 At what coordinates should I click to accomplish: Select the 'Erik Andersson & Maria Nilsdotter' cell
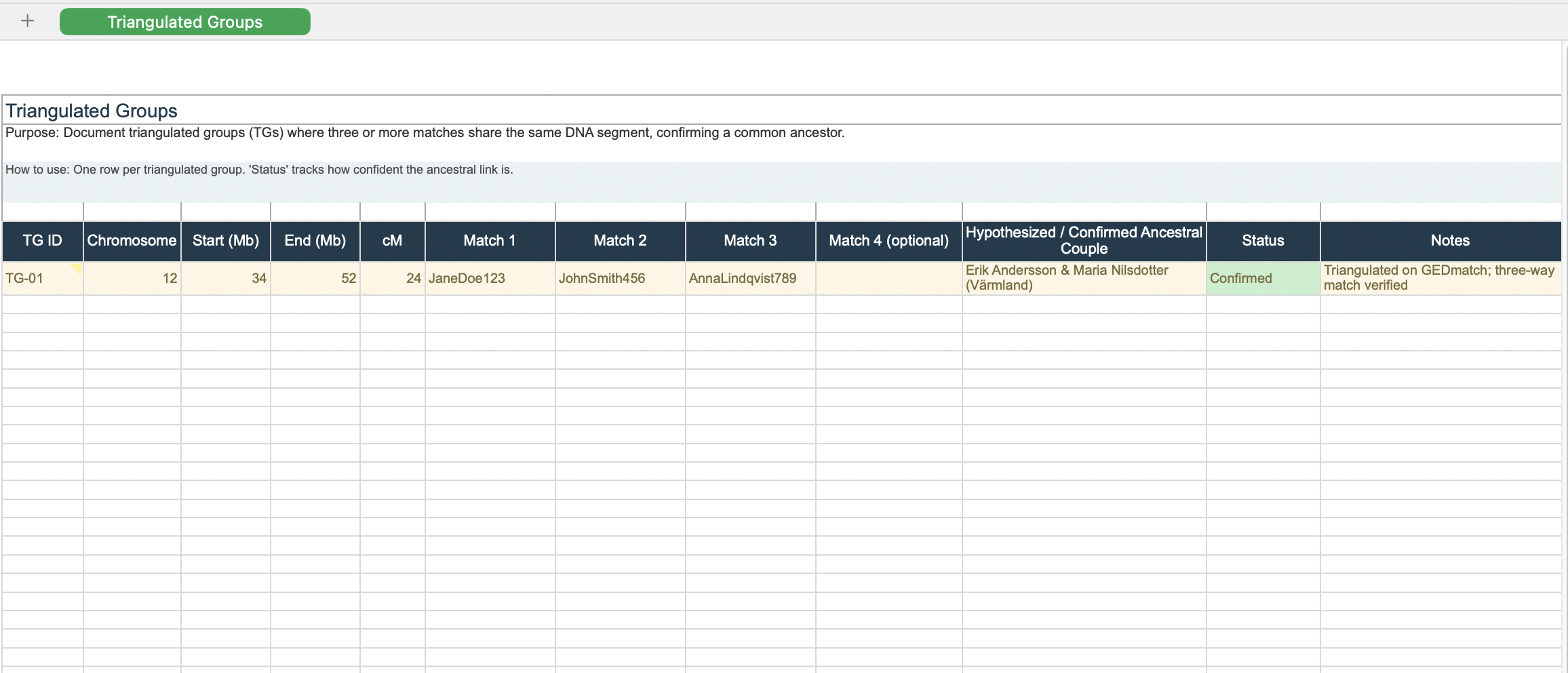click(1084, 278)
